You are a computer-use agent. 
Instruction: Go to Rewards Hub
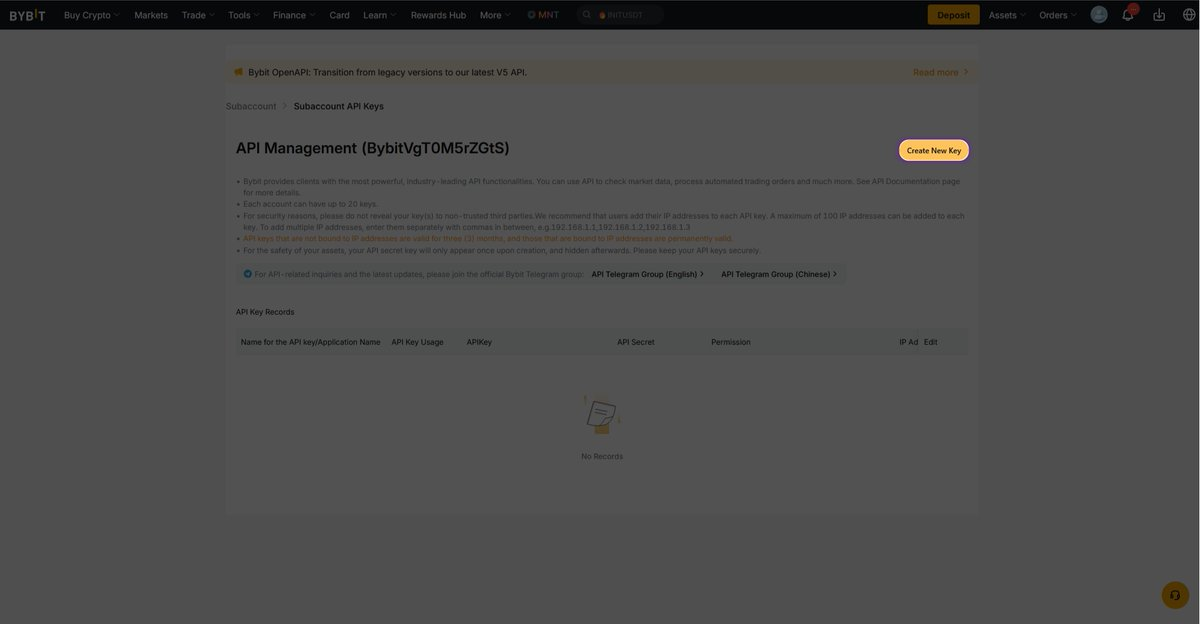click(438, 15)
